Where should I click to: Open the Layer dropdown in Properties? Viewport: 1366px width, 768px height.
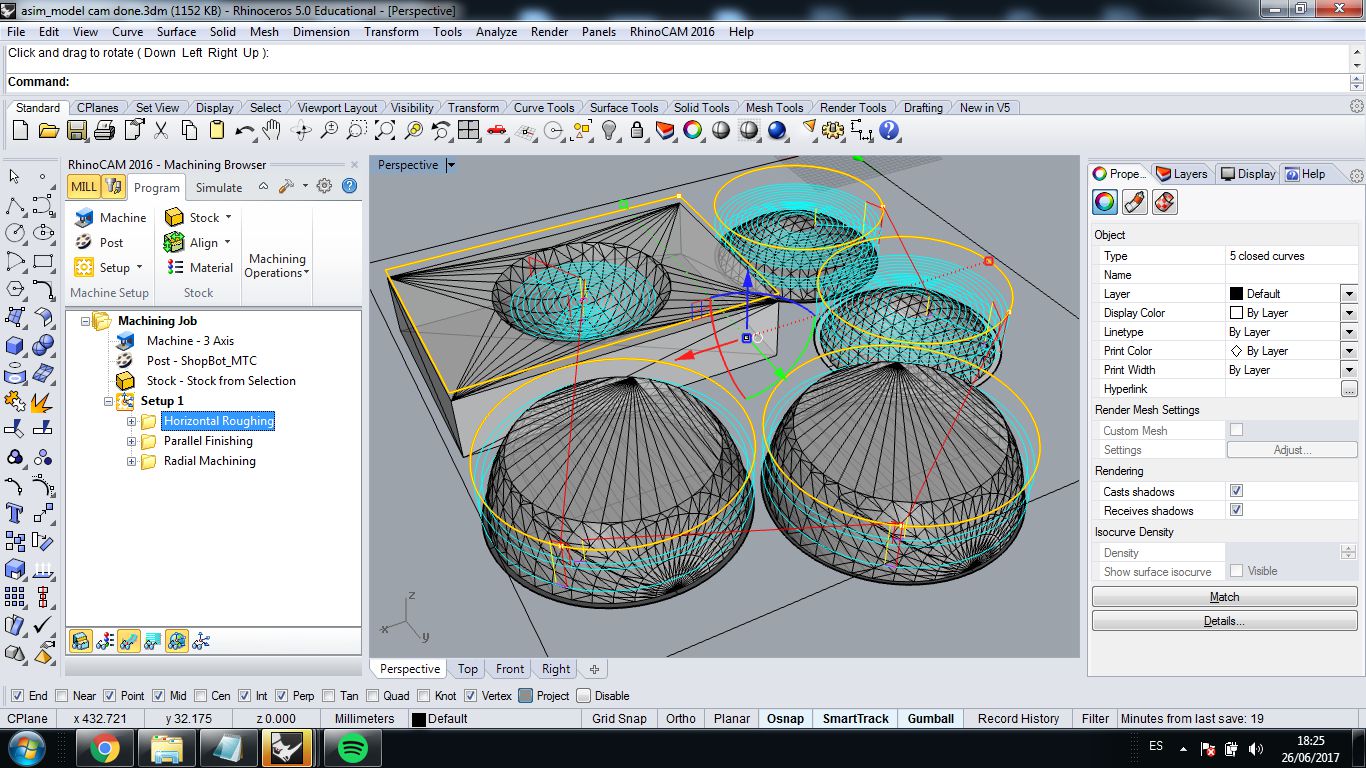pyautogui.click(x=1349, y=294)
